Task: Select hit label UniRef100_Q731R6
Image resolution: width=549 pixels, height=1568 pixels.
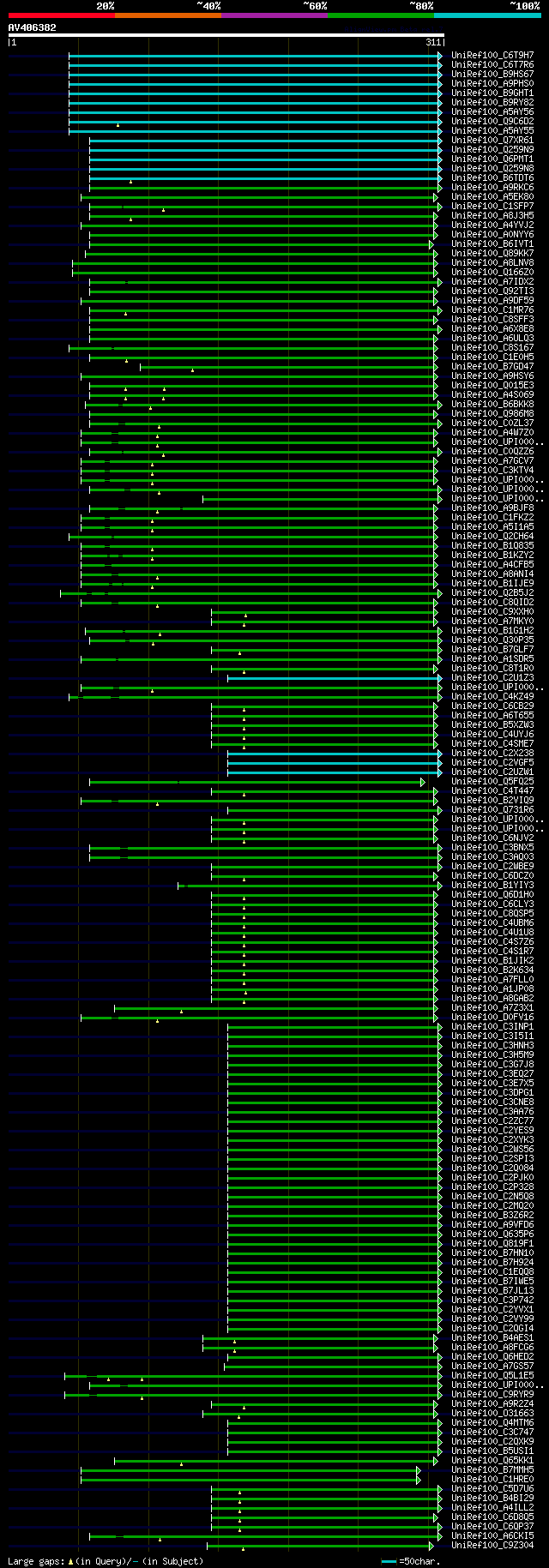Action: pos(492,810)
